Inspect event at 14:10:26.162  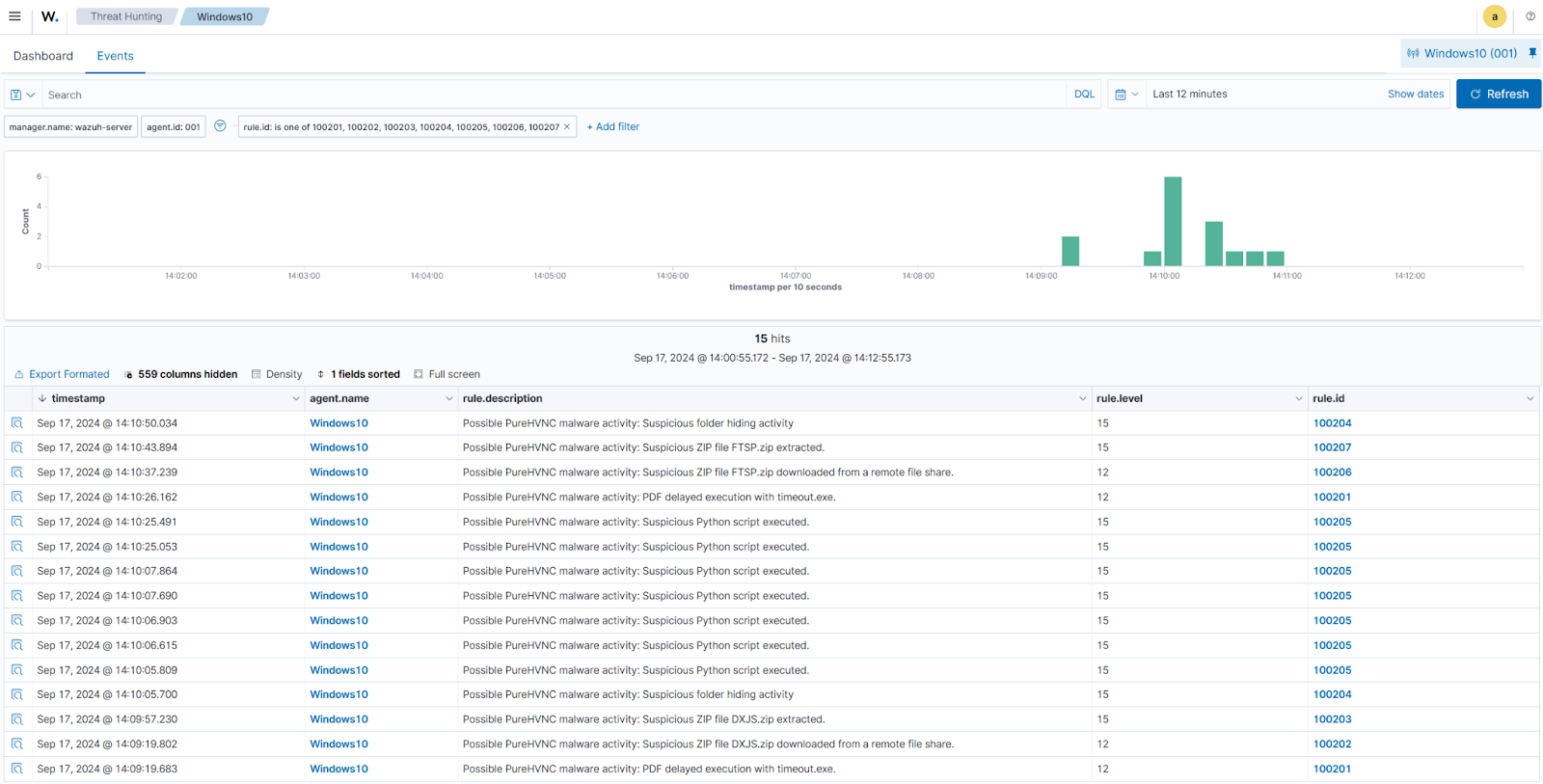tap(17, 498)
